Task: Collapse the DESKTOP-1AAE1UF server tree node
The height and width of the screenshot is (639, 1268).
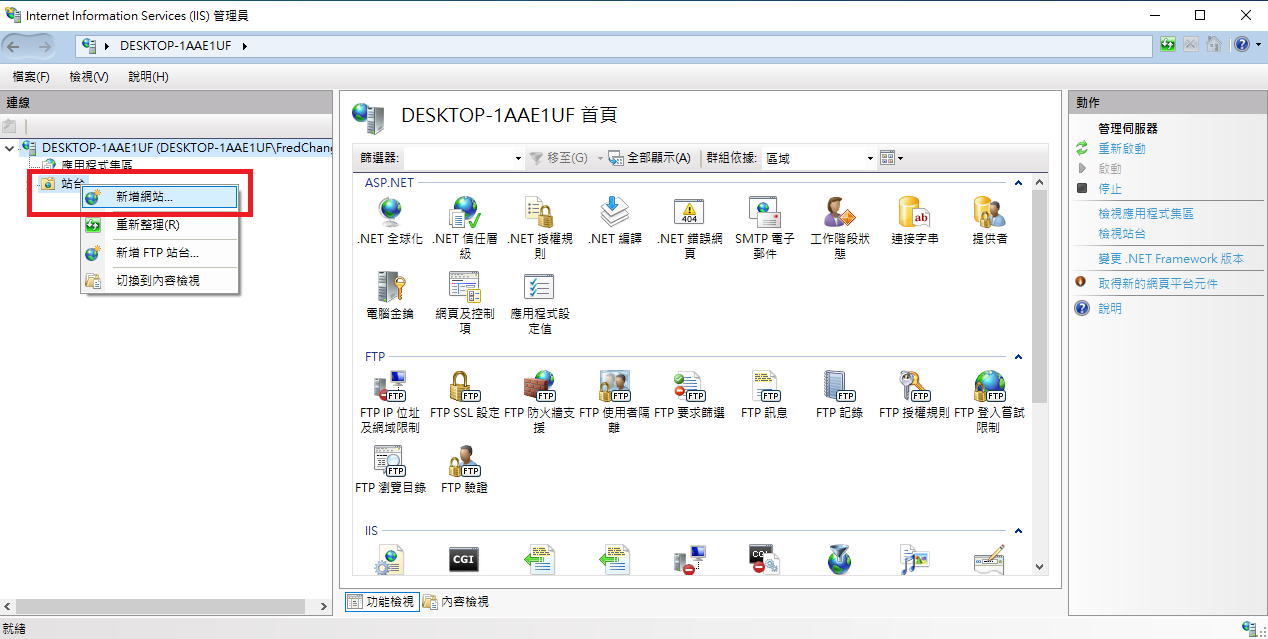Action: [x=10, y=148]
